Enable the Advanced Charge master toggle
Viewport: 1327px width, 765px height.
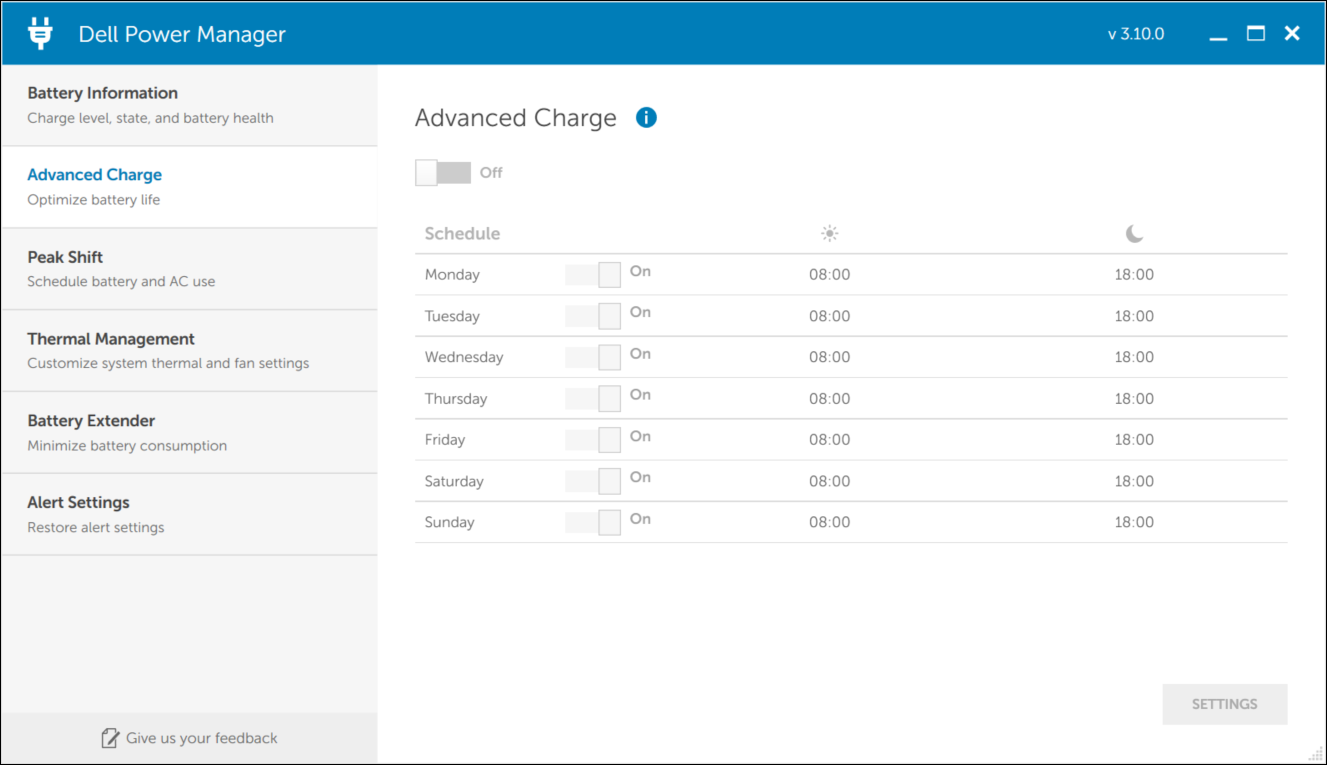tap(442, 172)
